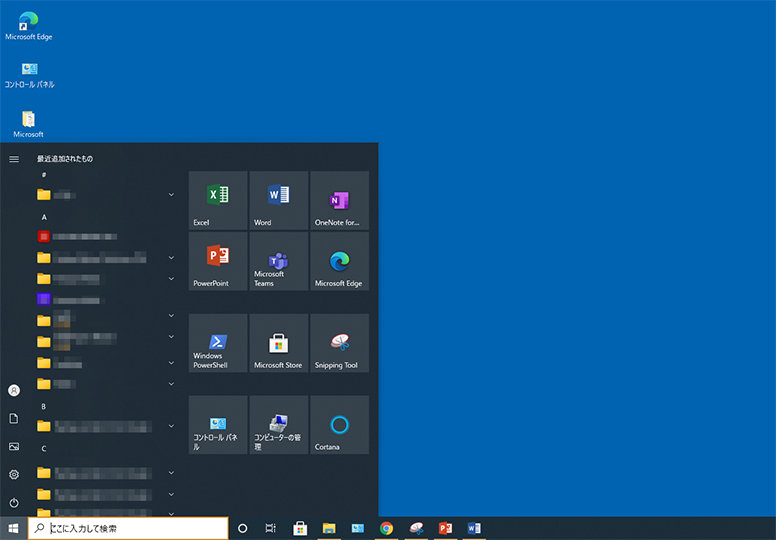Click the Windows Start button
The image size is (776, 540).
(13, 528)
